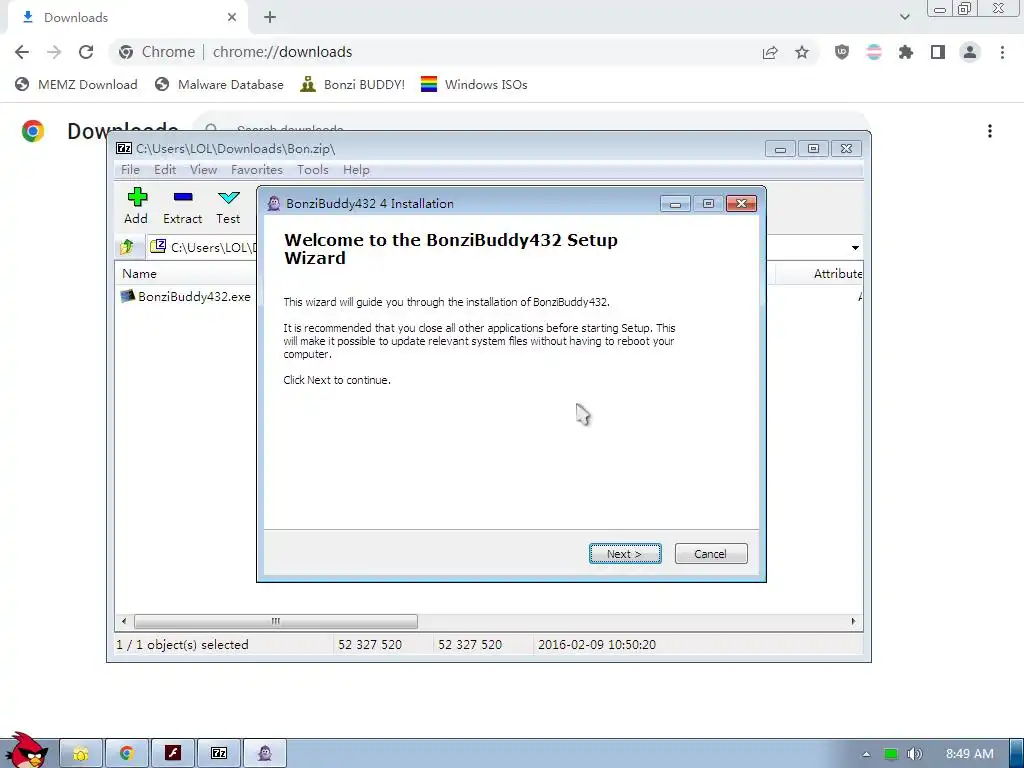Open the Help menu in 7-Zip
This screenshot has height=768, width=1024.
coord(356,170)
